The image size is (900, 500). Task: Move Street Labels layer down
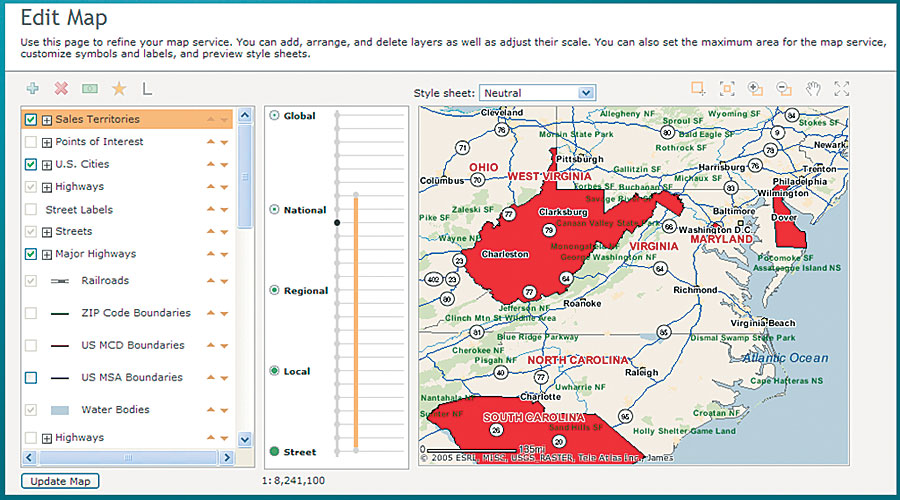pyautogui.click(x=224, y=210)
